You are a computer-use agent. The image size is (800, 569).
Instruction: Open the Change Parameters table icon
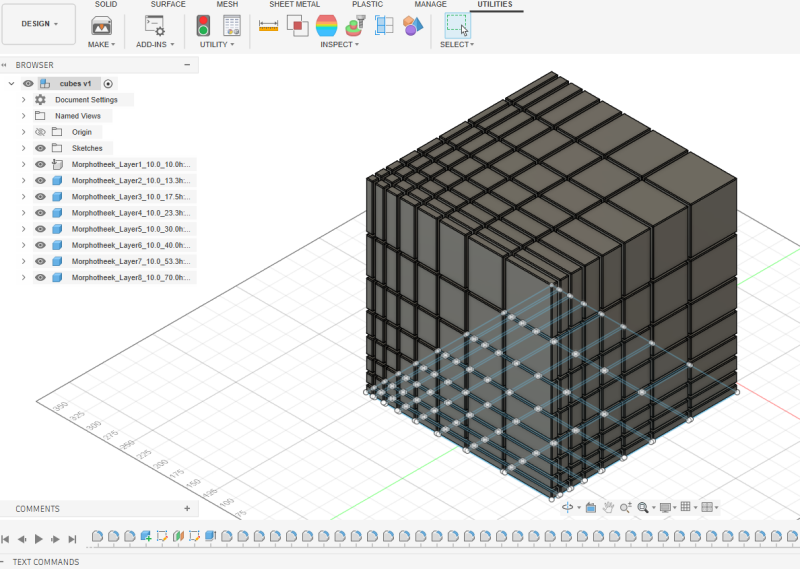coord(232,26)
